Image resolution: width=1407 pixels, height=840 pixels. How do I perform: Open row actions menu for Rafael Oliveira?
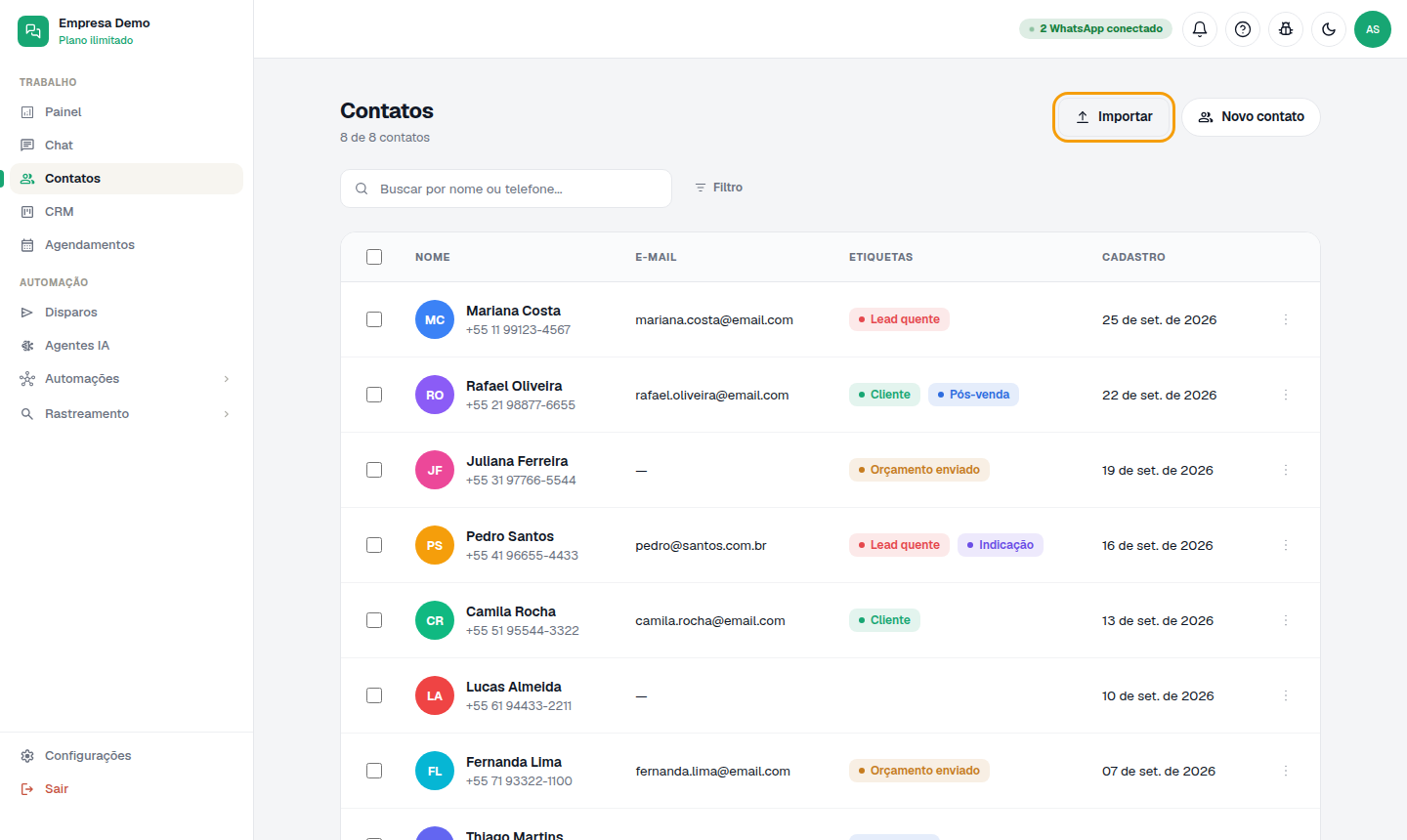pos(1286,395)
